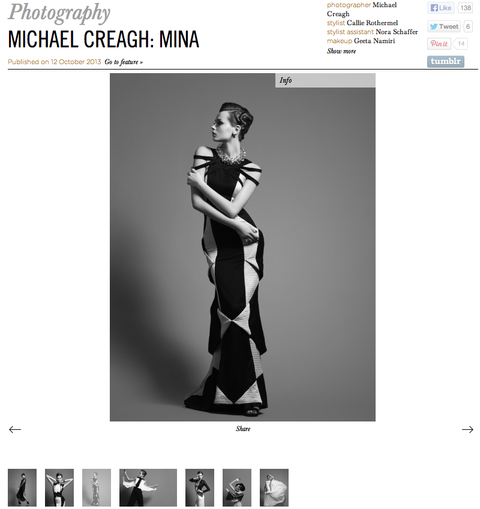The height and width of the screenshot is (509, 480).
Task: Open the Photography section heading
Action: (x=59, y=13)
